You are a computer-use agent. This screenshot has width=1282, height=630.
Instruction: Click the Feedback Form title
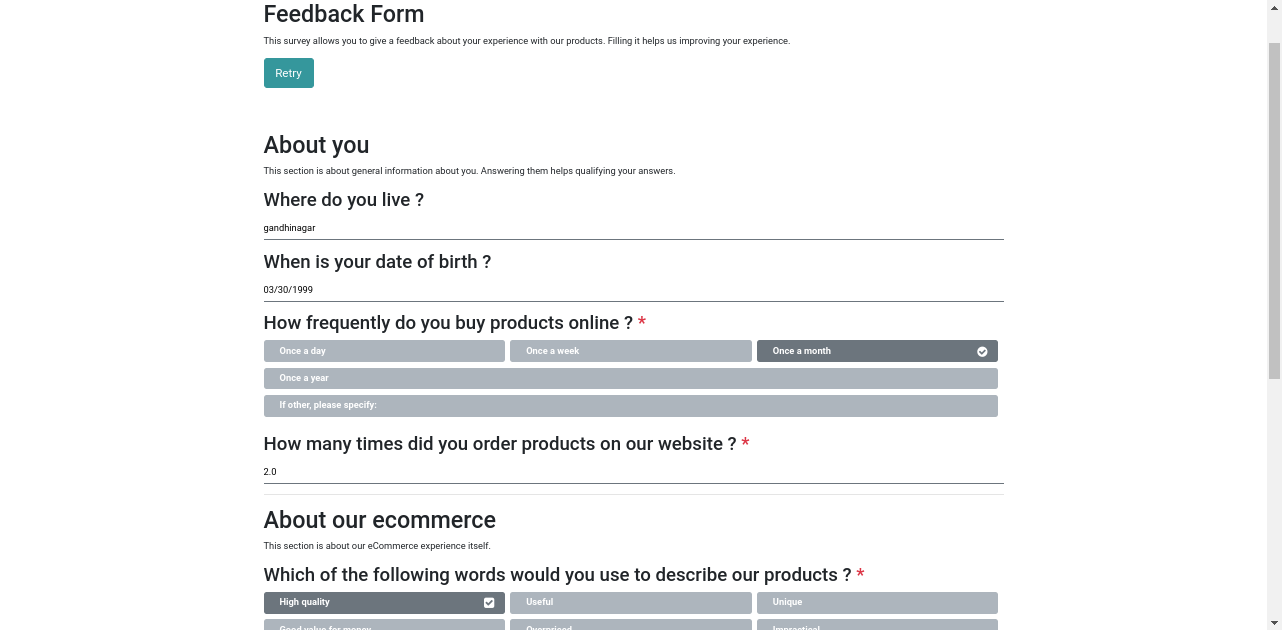[x=344, y=14]
